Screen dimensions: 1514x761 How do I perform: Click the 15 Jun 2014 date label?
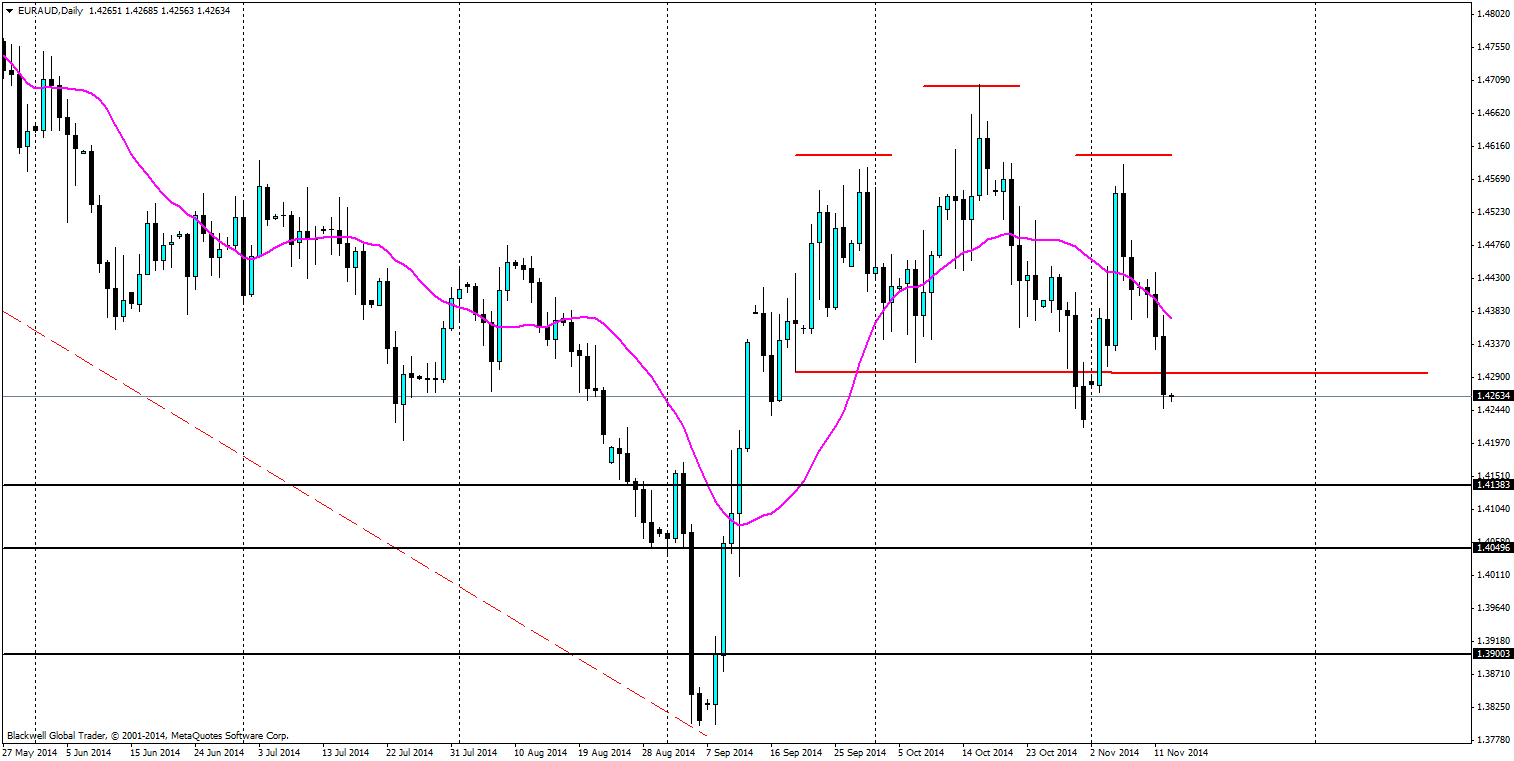154,752
